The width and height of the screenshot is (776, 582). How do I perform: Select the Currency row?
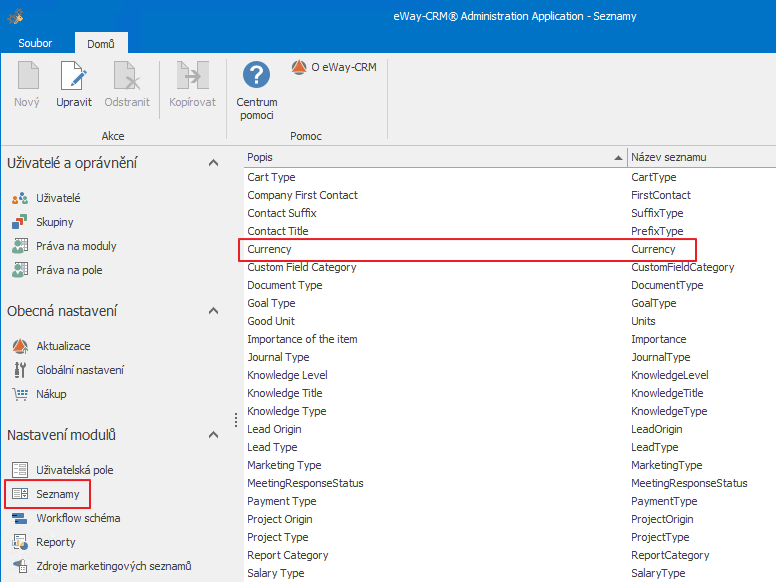(x=510, y=249)
